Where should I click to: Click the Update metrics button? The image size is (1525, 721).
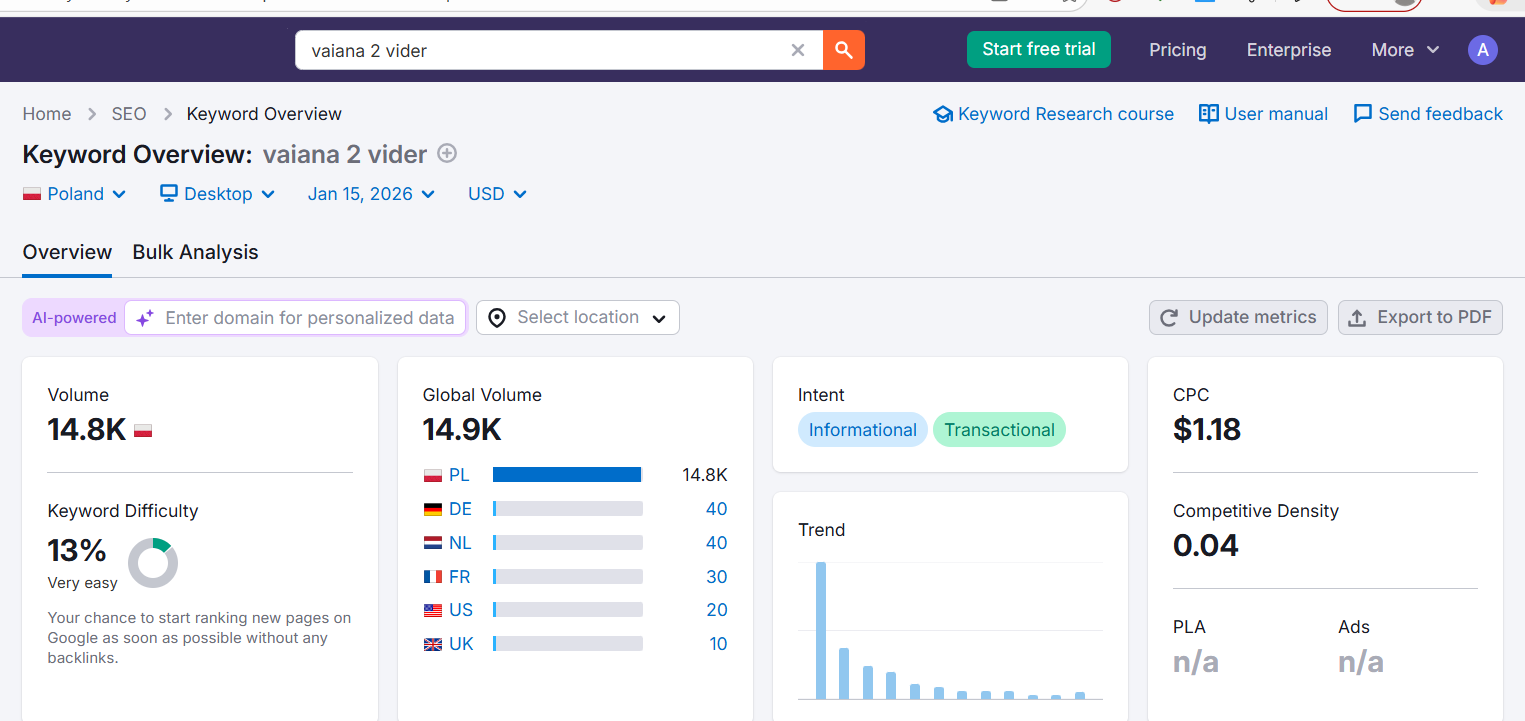coord(1238,318)
